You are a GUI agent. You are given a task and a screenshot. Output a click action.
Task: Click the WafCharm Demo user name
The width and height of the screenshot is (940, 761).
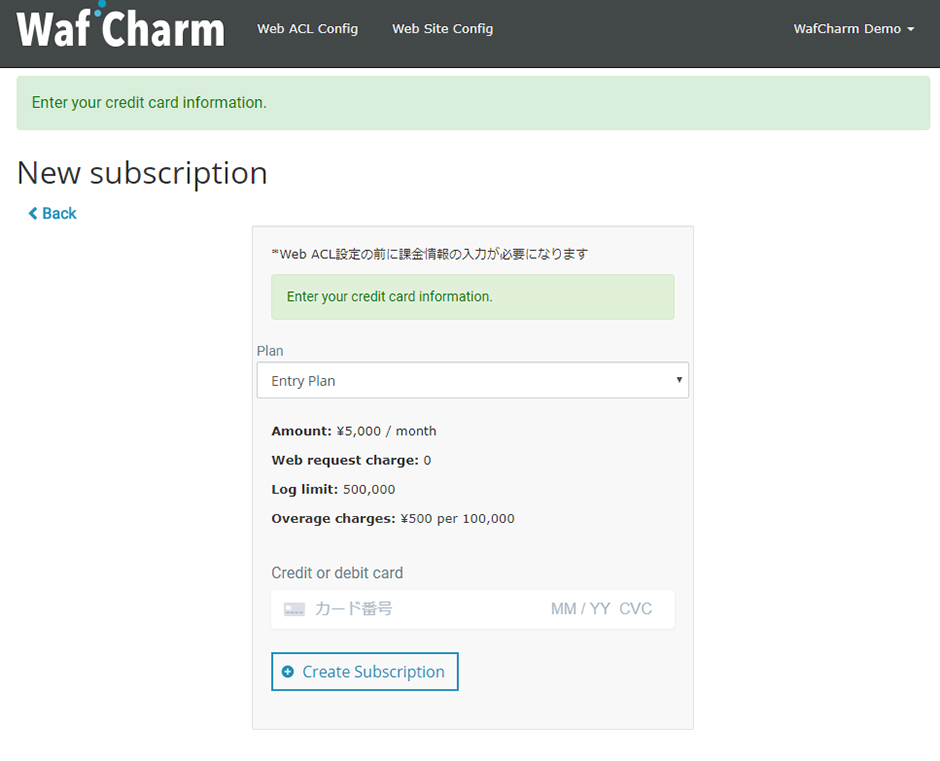[x=847, y=29]
